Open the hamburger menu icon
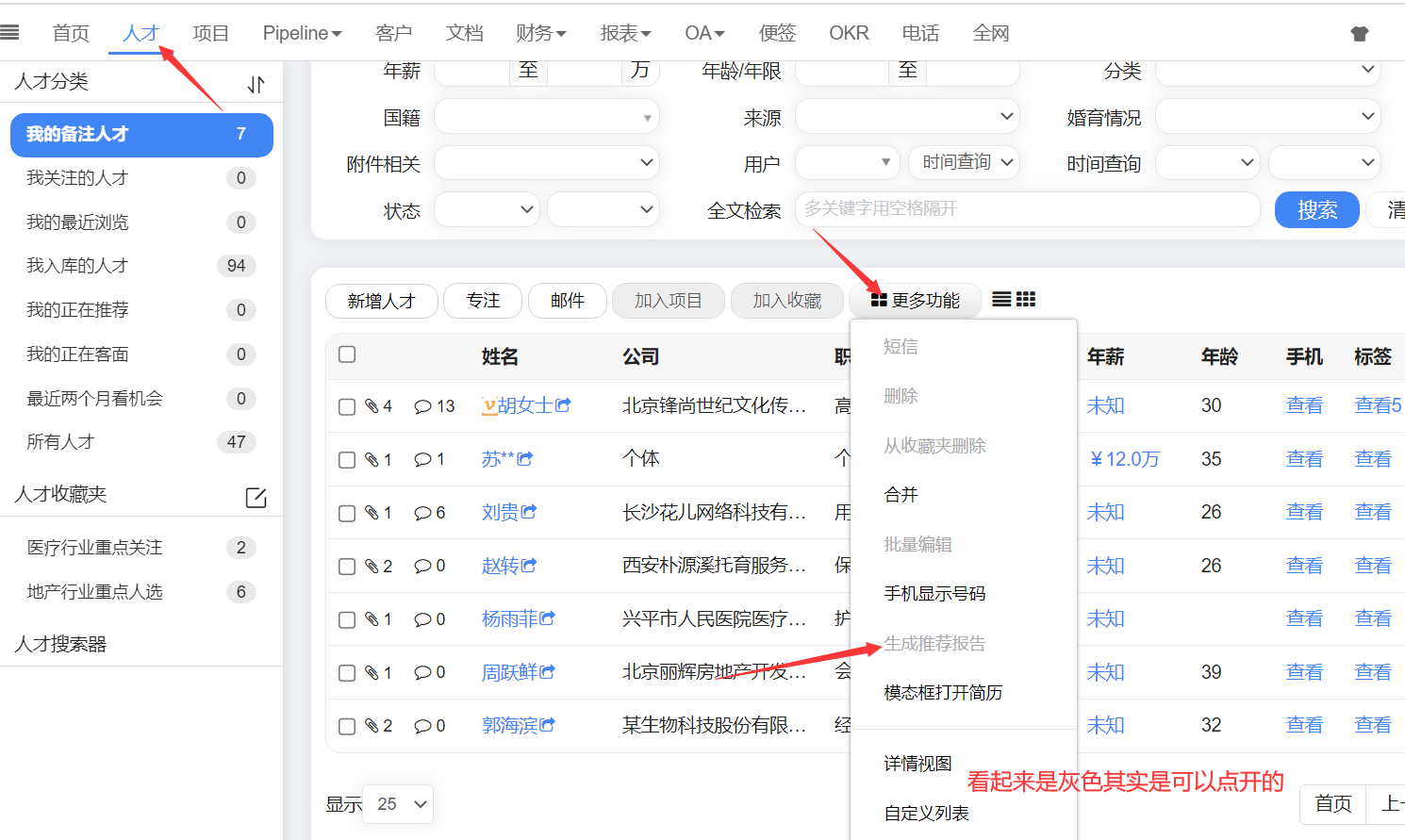Screen dimensions: 1405x840 point(9,33)
